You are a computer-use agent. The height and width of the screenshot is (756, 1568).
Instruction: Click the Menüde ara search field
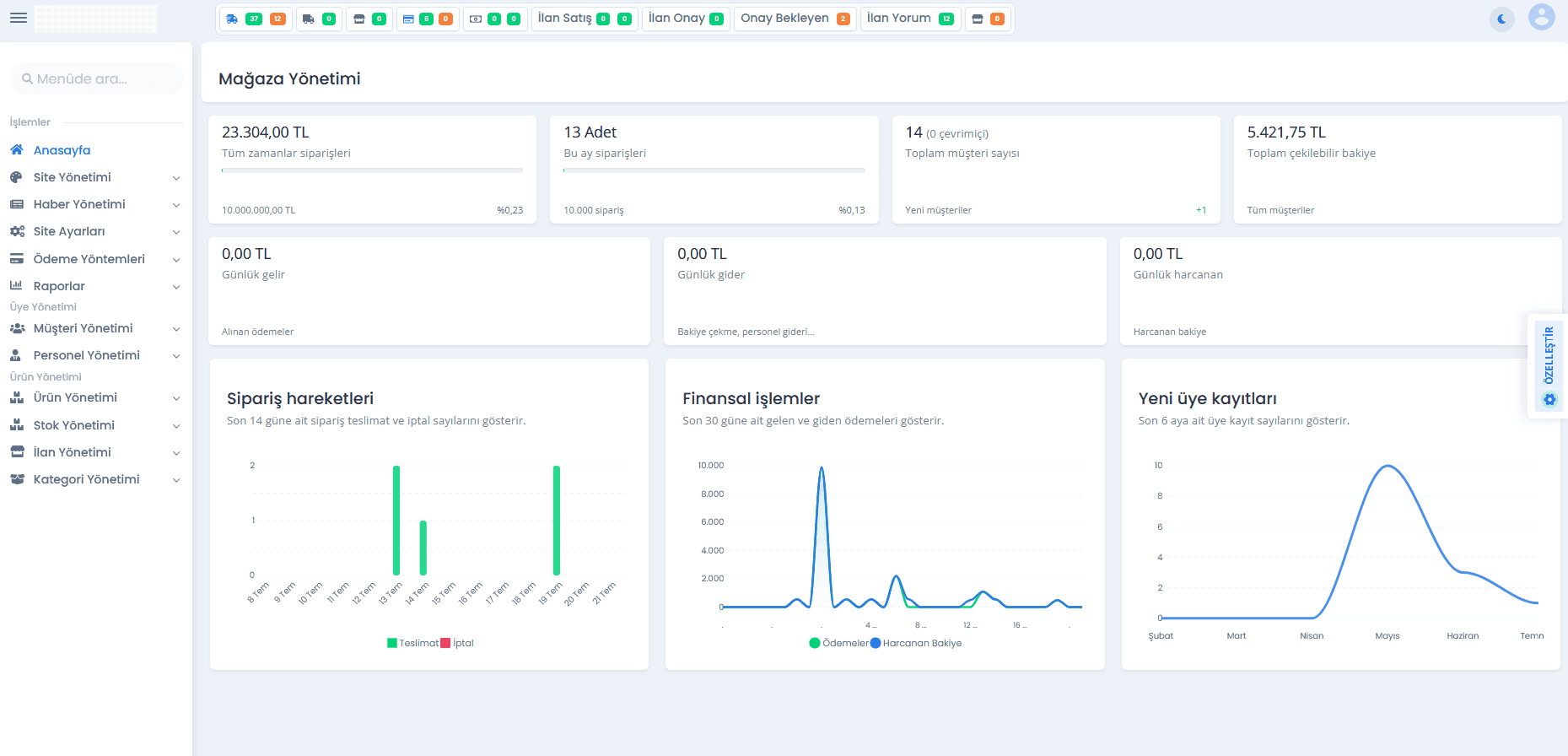click(97, 78)
